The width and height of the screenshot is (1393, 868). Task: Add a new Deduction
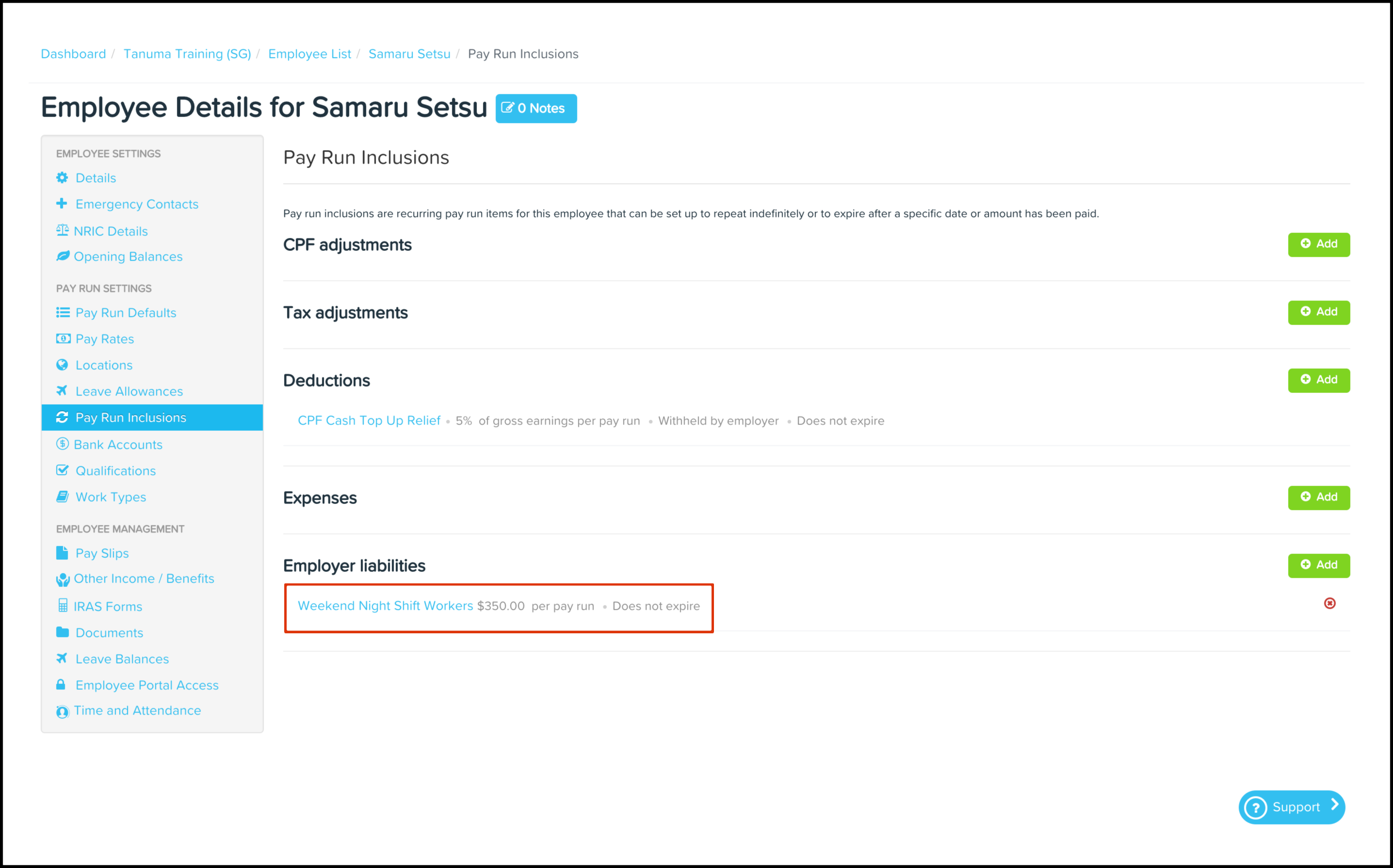pos(1318,380)
